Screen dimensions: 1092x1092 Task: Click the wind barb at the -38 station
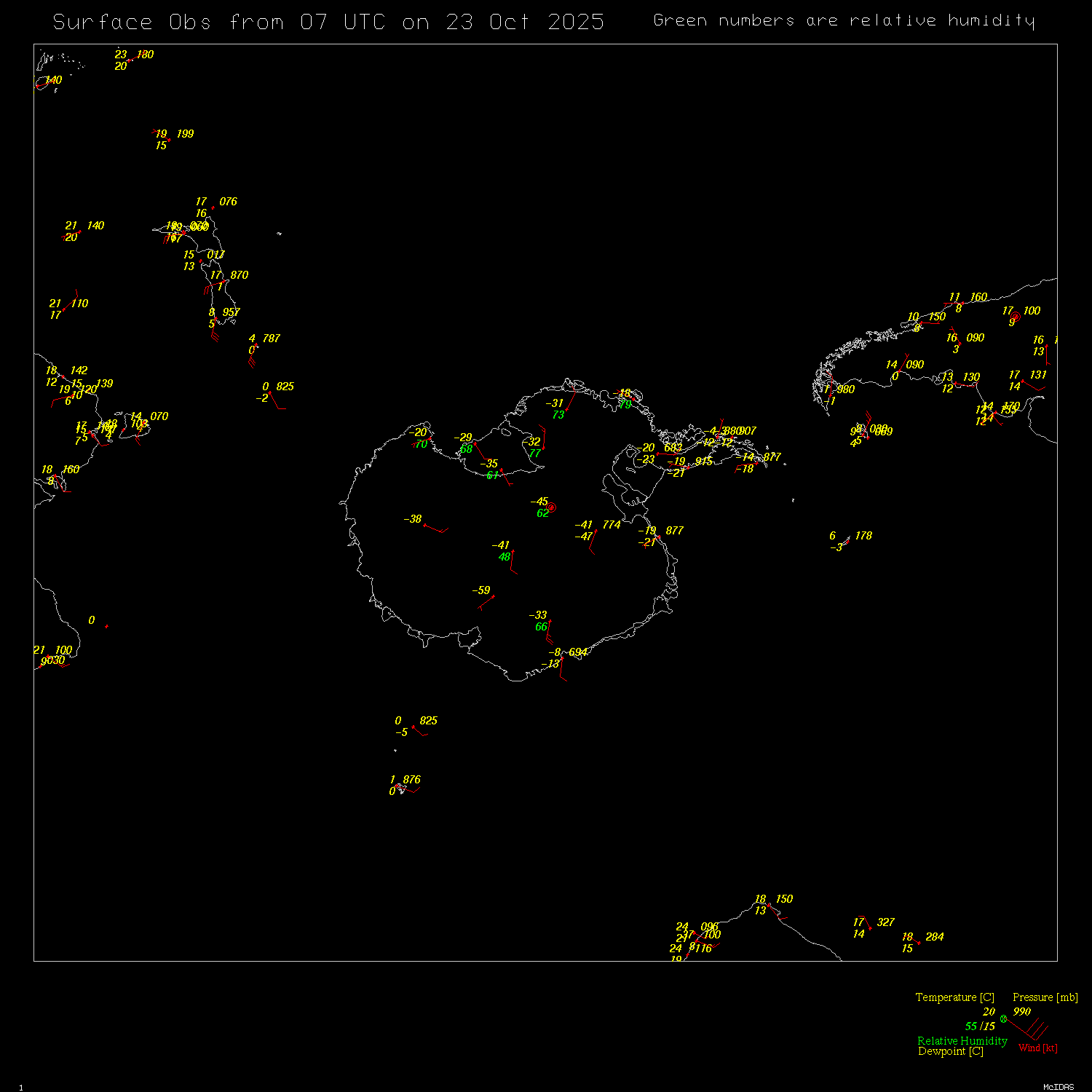pyautogui.click(x=435, y=529)
